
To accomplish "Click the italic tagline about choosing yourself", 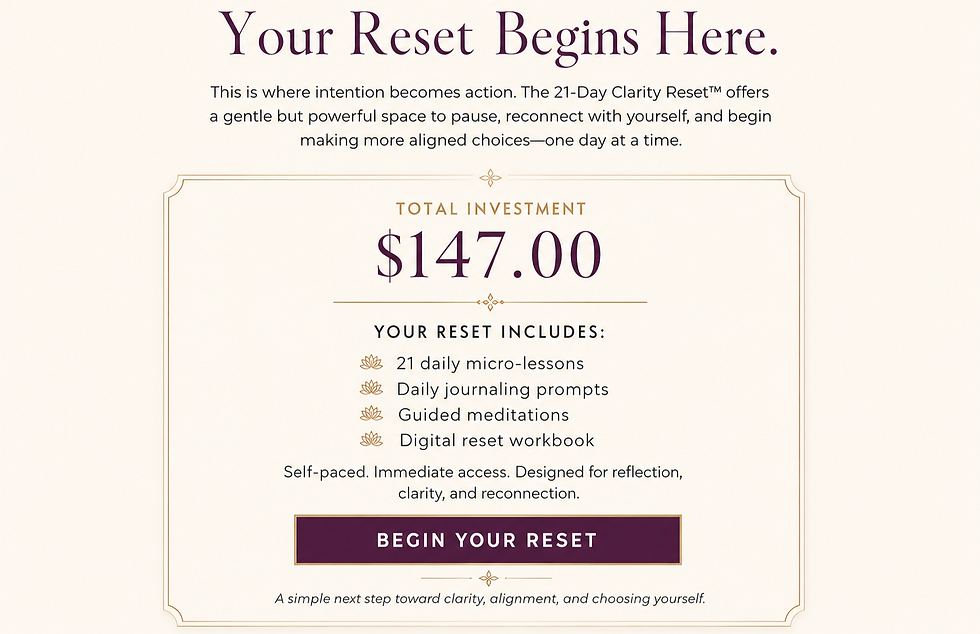I will click(x=490, y=599).
